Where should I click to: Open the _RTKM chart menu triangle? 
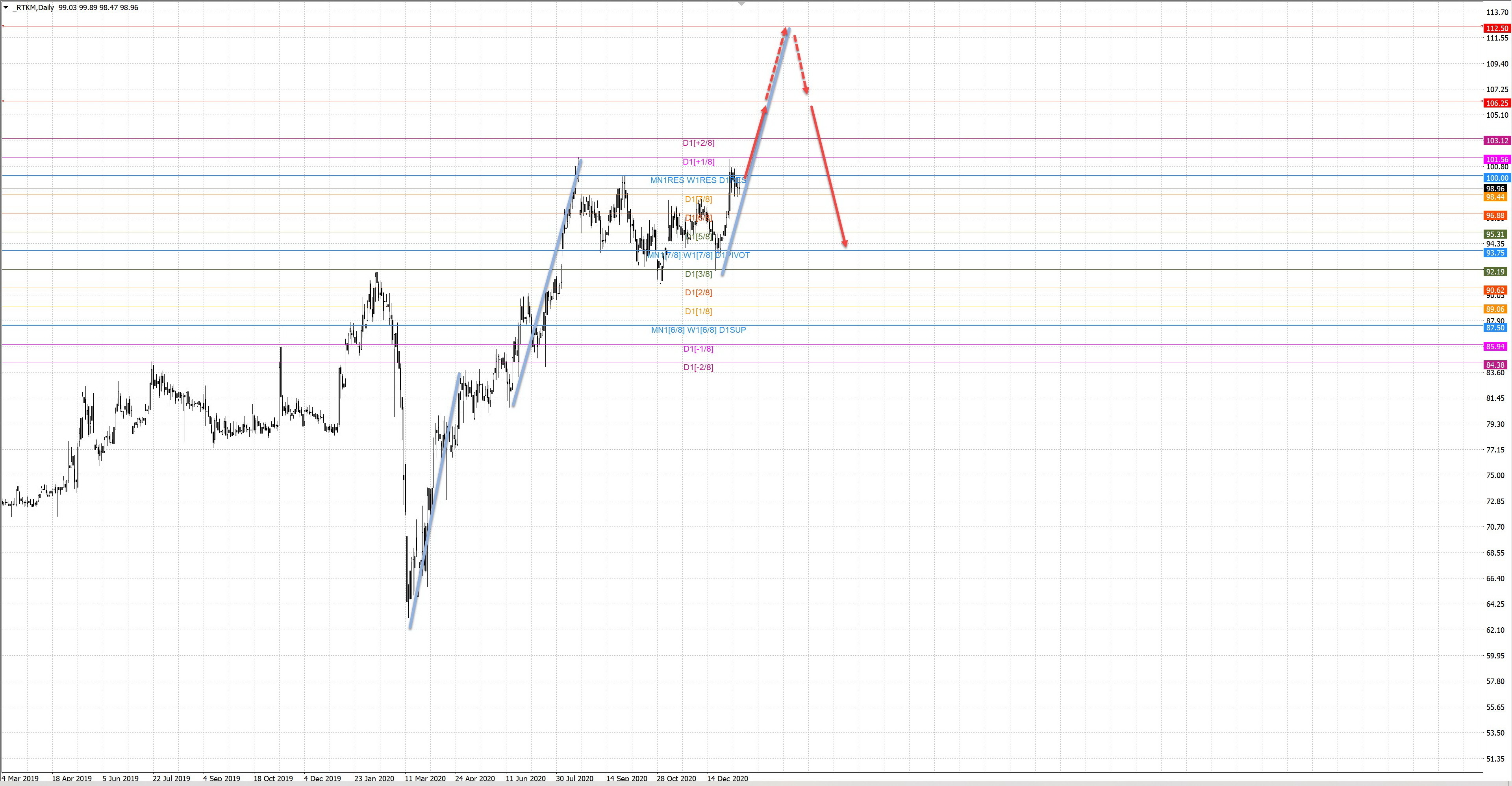6,7
